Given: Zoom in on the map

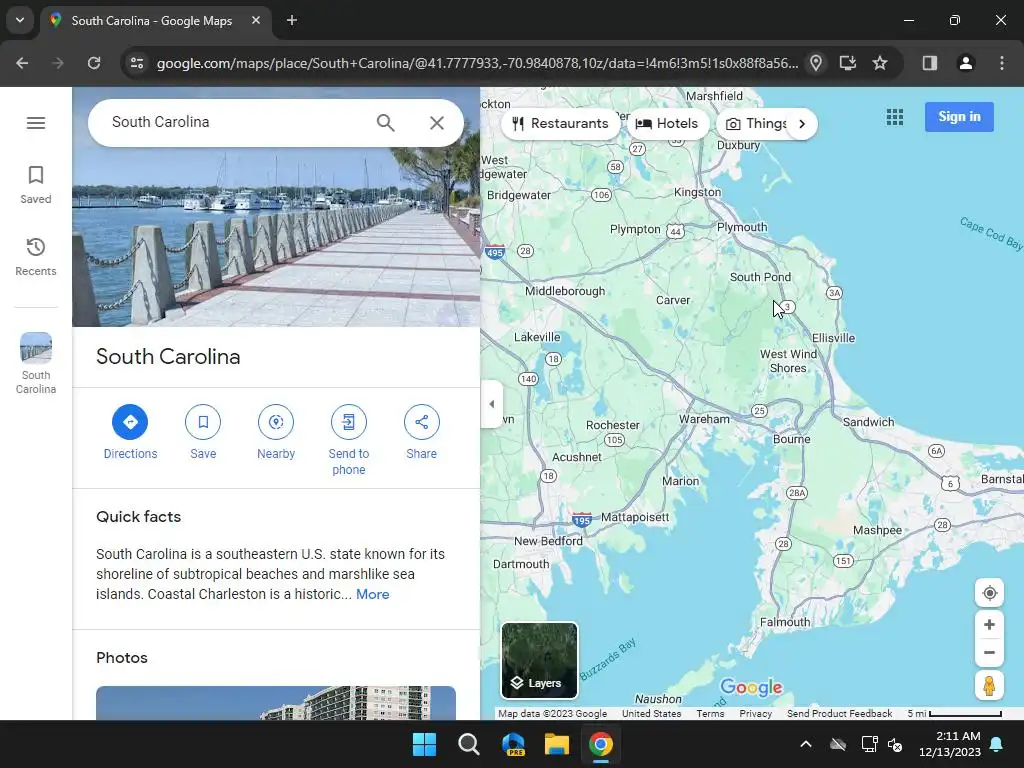Looking at the screenshot, I should tap(989, 624).
